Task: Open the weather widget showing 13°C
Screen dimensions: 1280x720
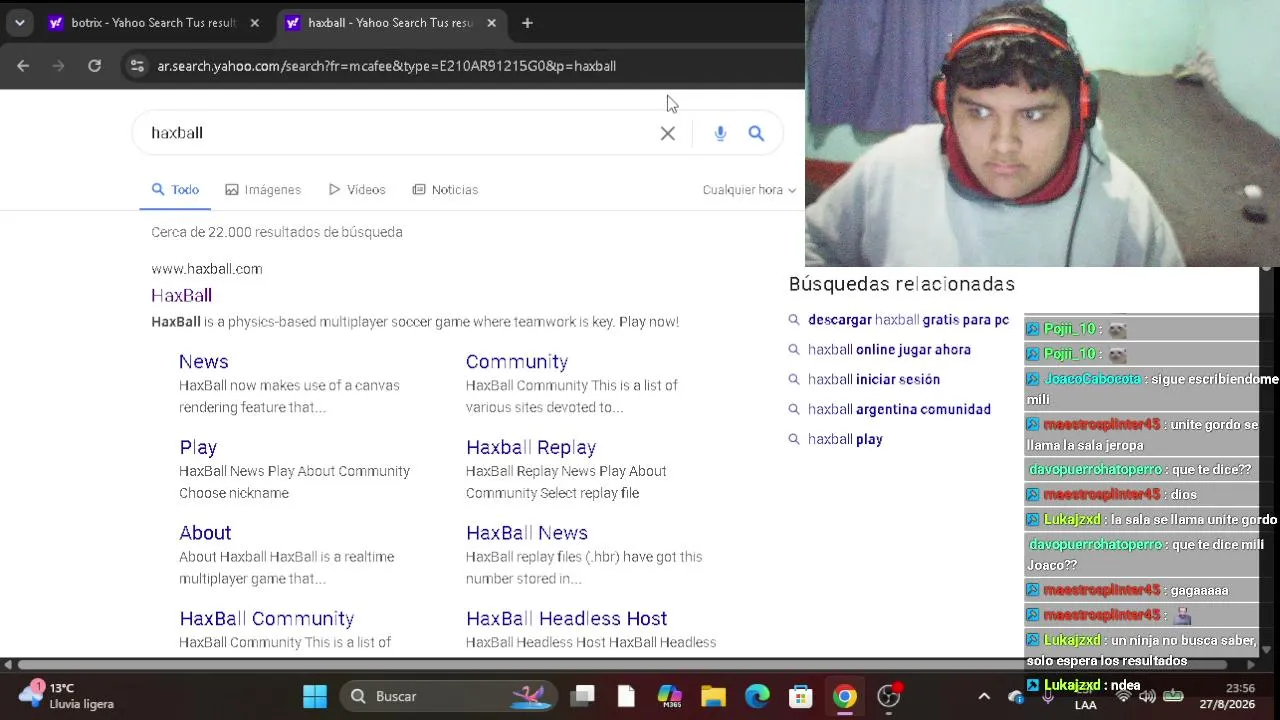Action: (68, 696)
